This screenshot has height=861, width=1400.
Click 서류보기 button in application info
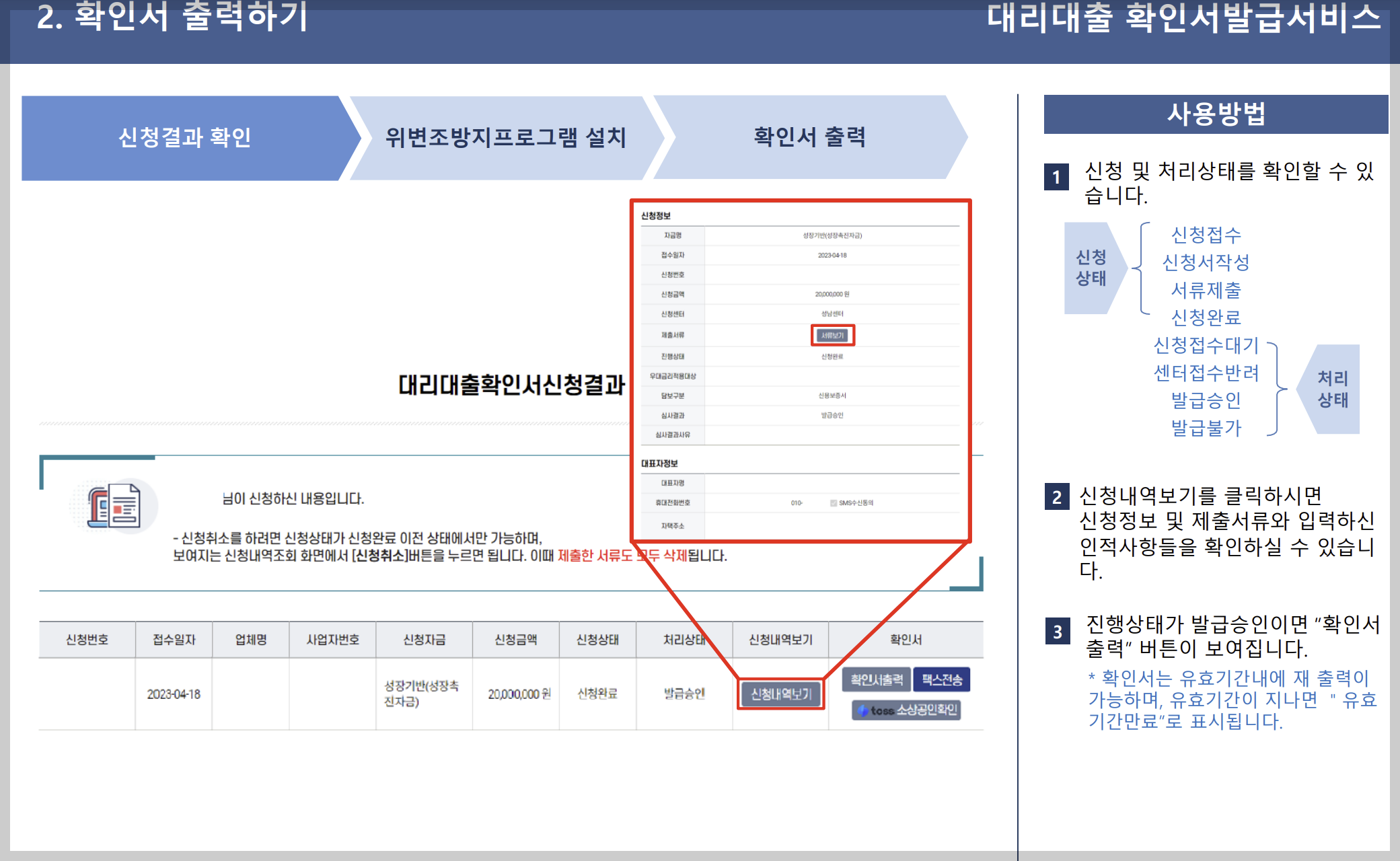pyautogui.click(x=832, y=335)
